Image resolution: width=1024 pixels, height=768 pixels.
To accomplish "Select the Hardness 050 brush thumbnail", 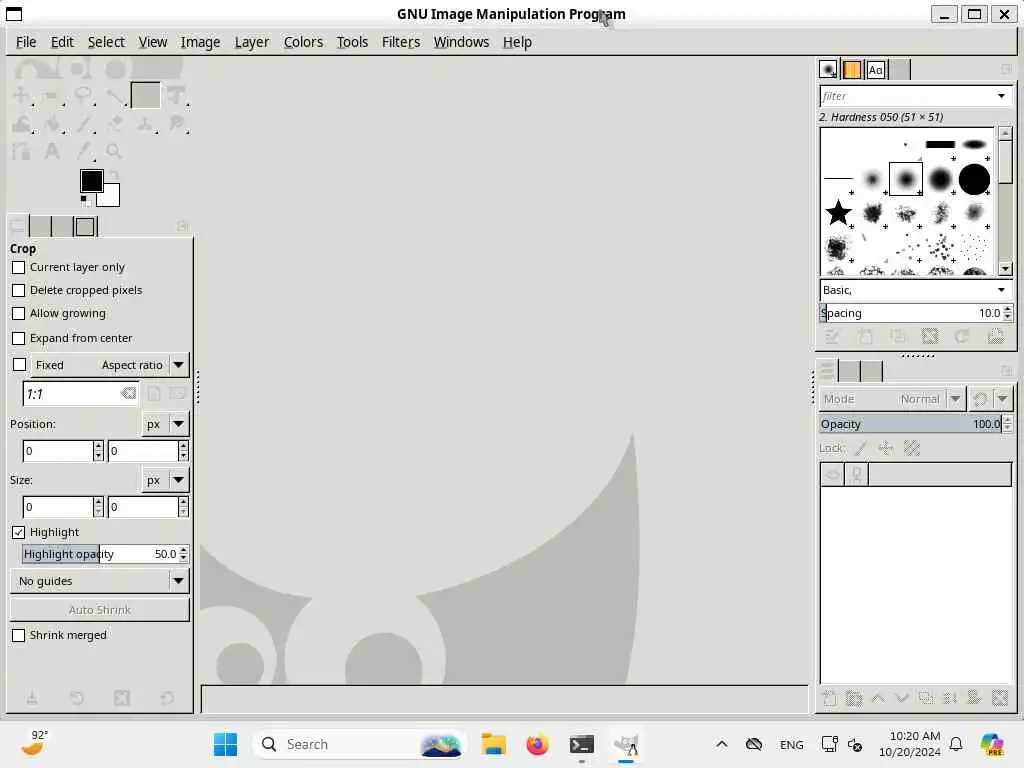I will coord(906,179).
